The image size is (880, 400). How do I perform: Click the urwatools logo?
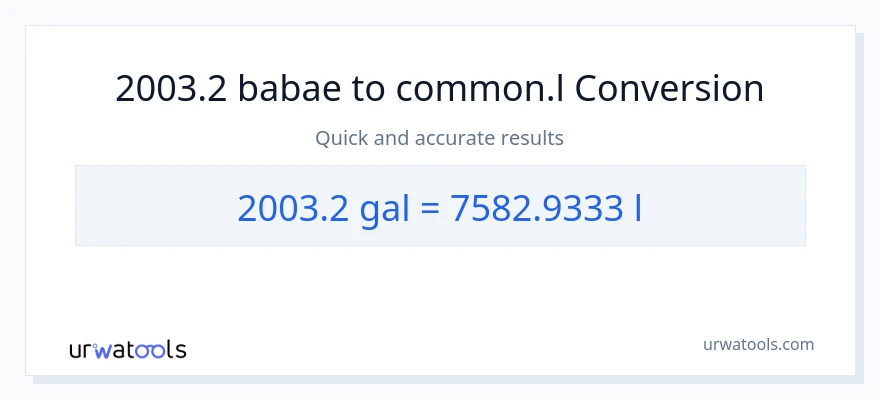coord(127,349)
